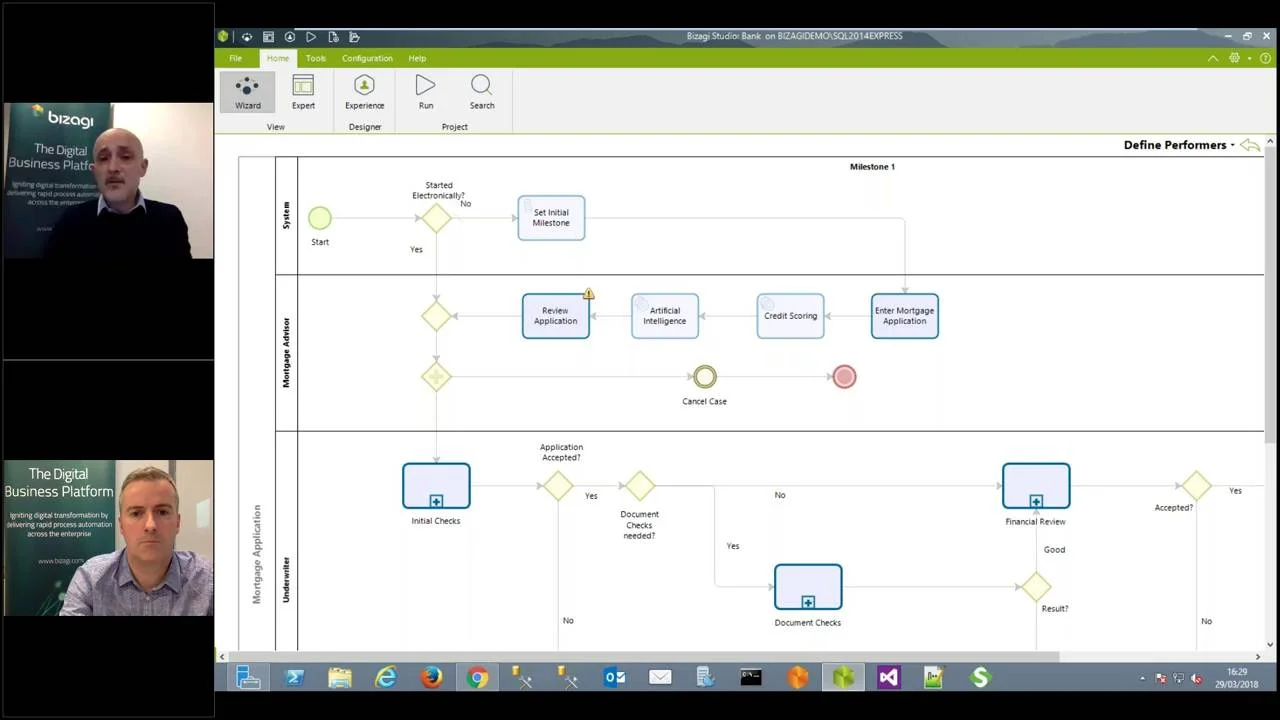This screenshot has height=720, width=1280.
Task: Click the back arrow beside Define Performers
Action: tap(1250, 146)
